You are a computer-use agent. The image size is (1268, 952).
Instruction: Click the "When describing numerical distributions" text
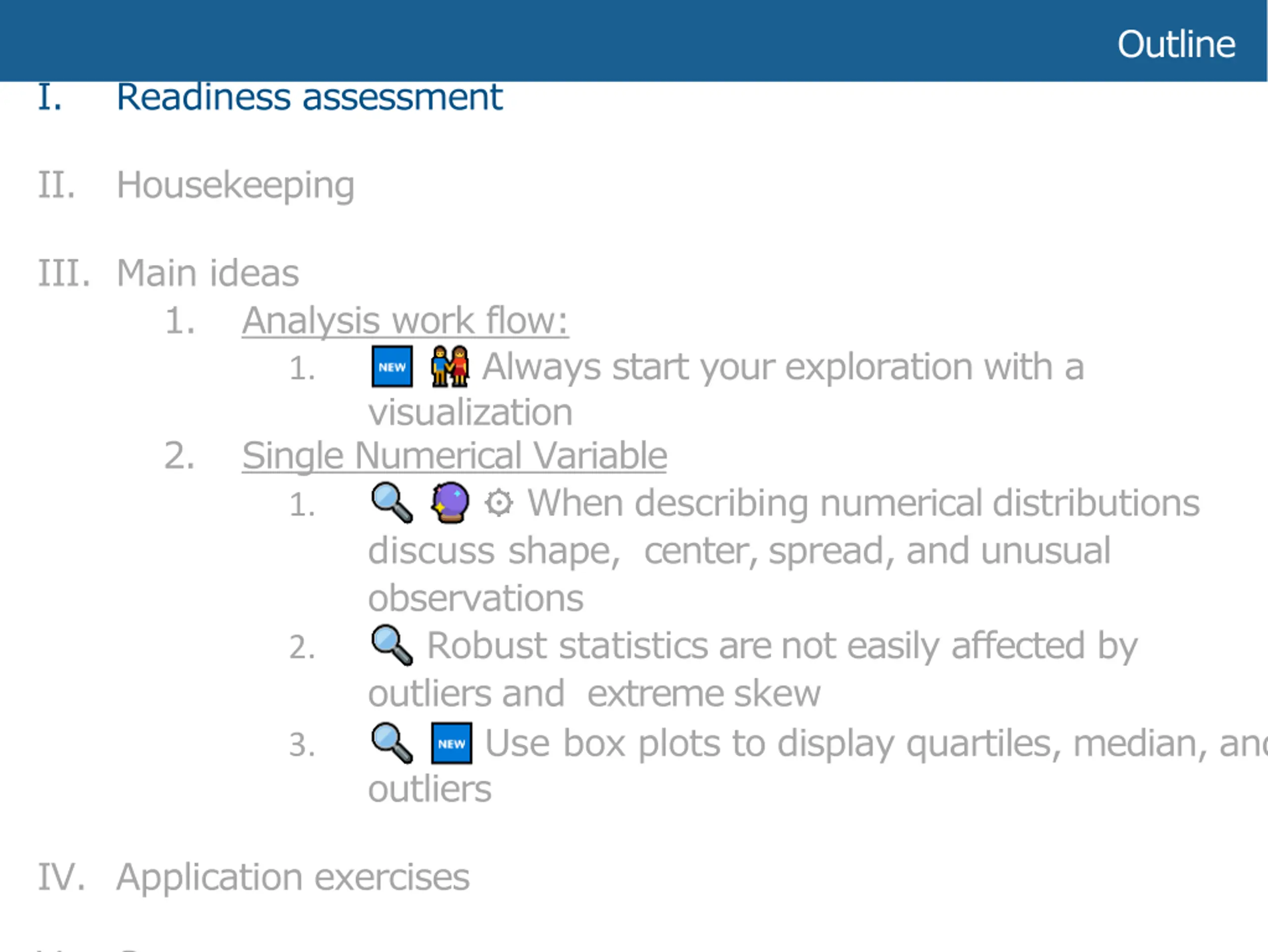(x=864, y=504)
